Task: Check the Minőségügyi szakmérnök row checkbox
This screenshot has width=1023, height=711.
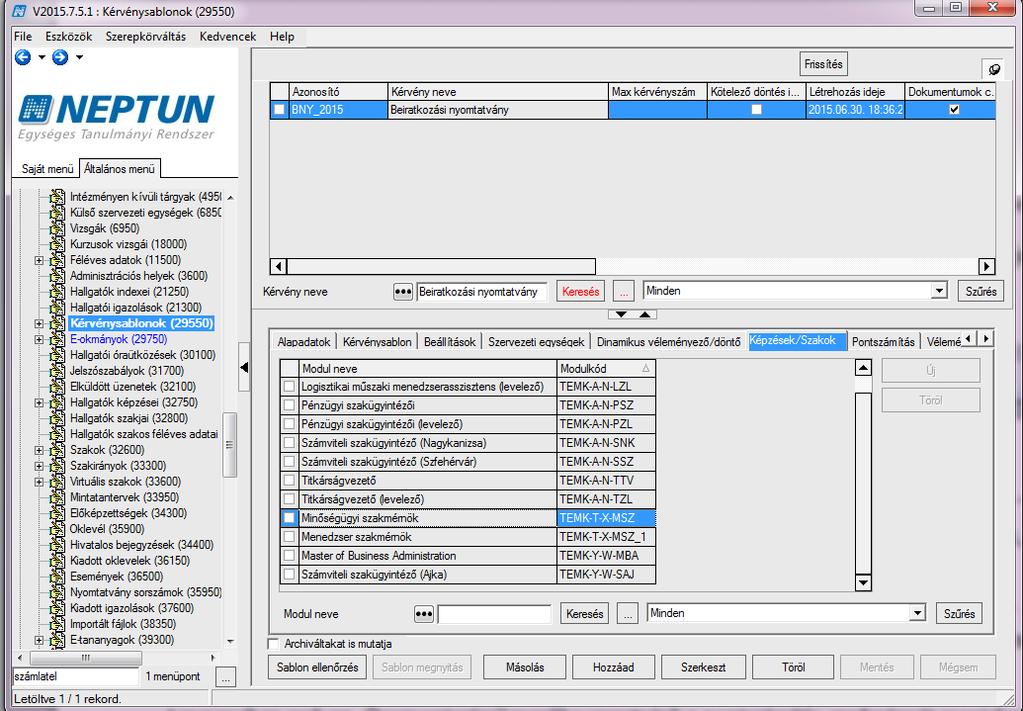Action: click(289, 518)
